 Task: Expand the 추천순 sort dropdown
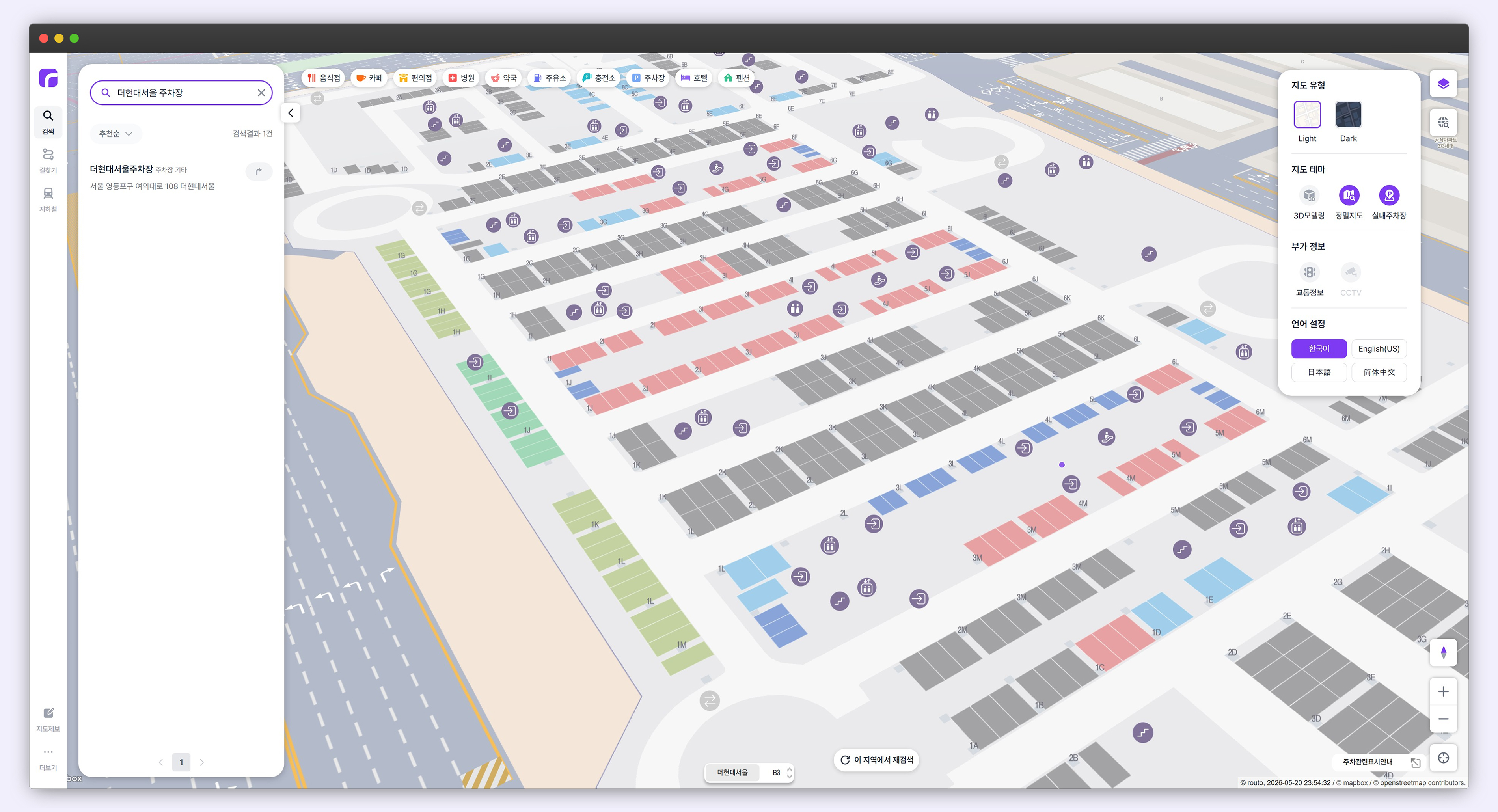coord(116,134)
